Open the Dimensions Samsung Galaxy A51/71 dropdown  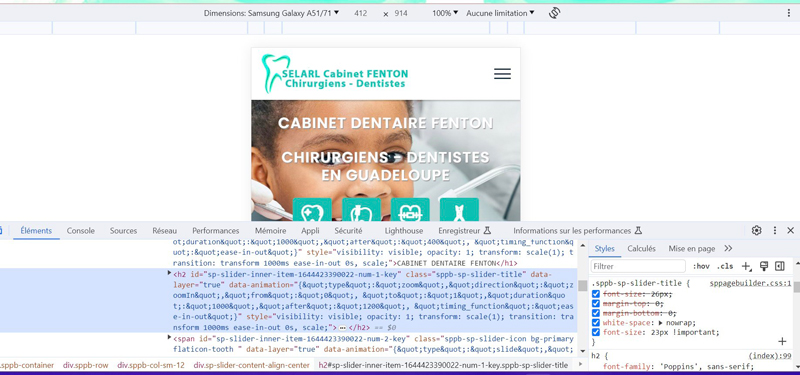click(x=271, y=13)
